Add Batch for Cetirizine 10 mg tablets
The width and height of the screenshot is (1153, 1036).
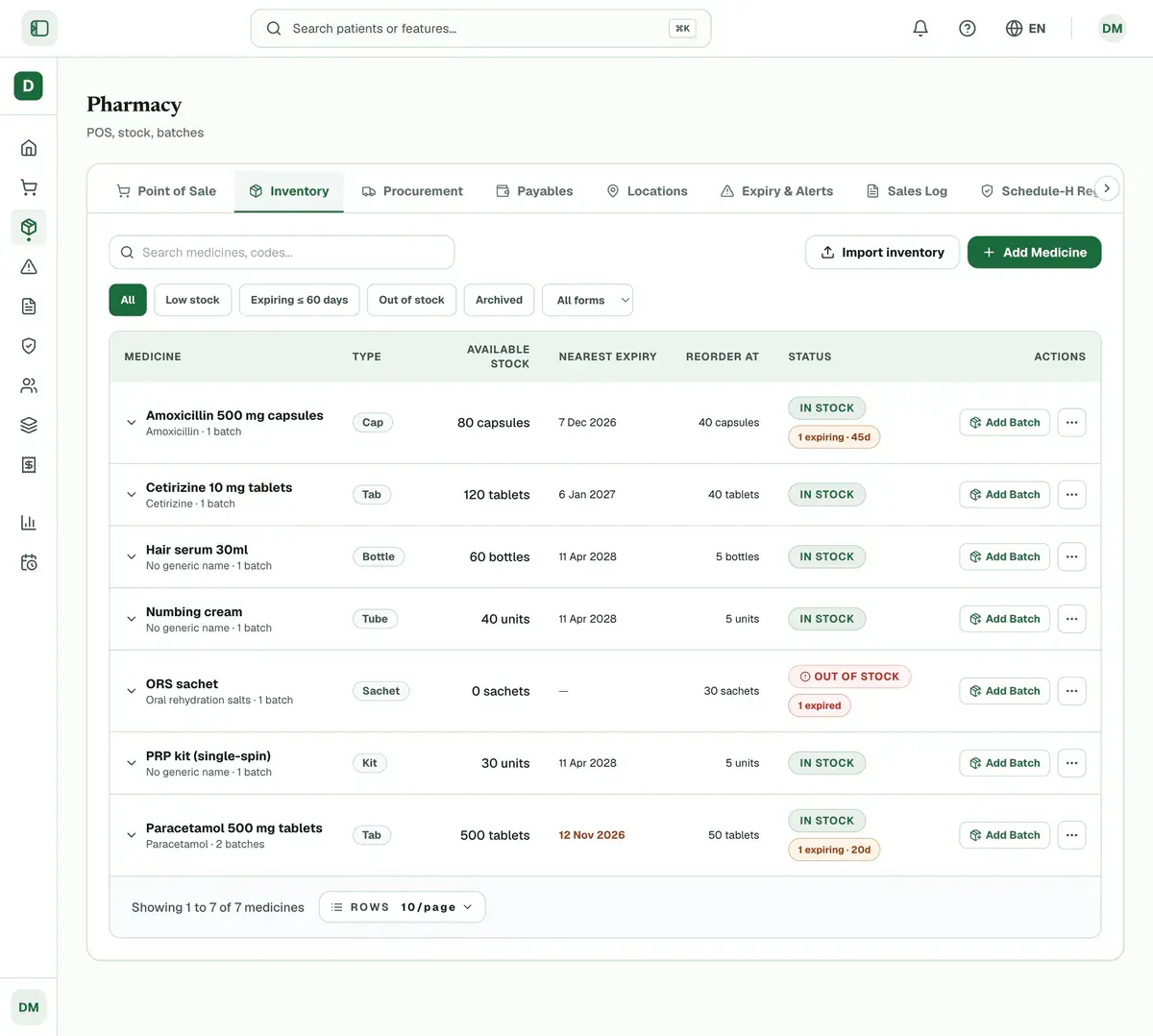(1005, 495)
